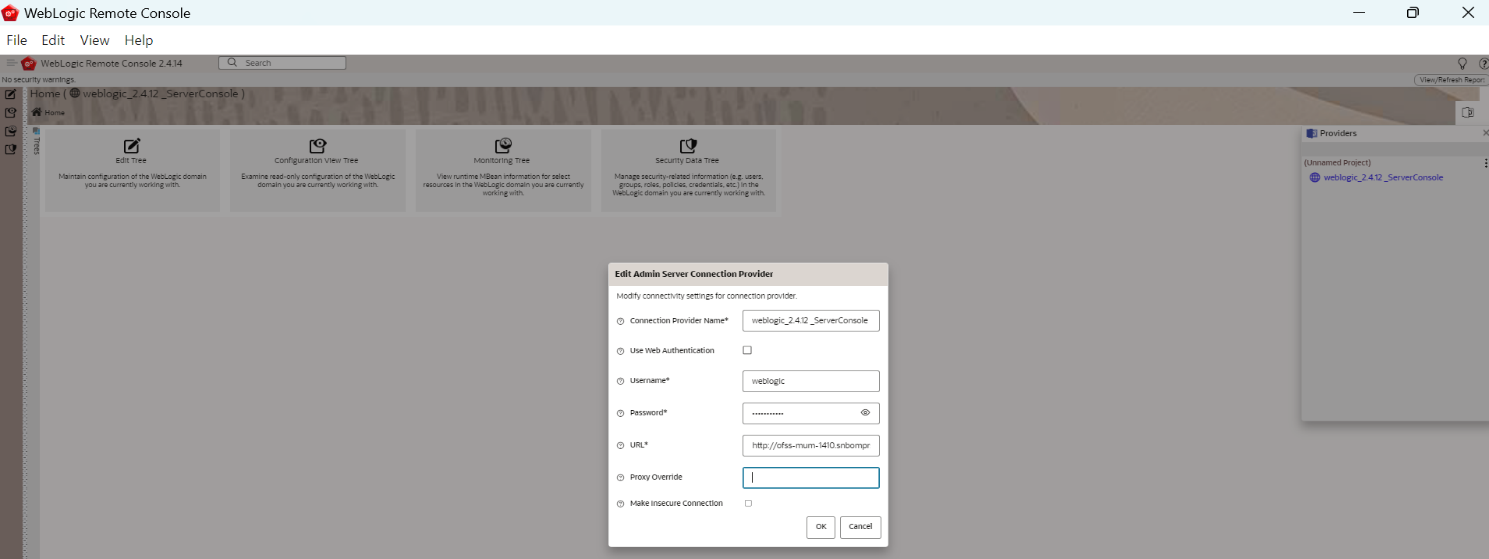1489x559 pixels.
Task: Show password using the eye icon
Action: (x=865, y=412)
